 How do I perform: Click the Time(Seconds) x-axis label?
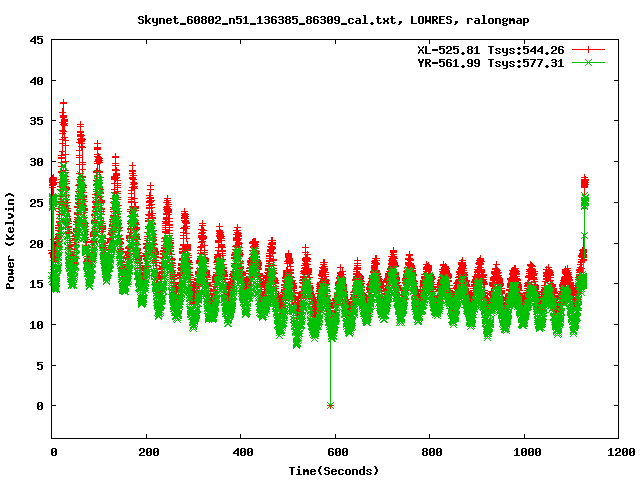[333, 471]
